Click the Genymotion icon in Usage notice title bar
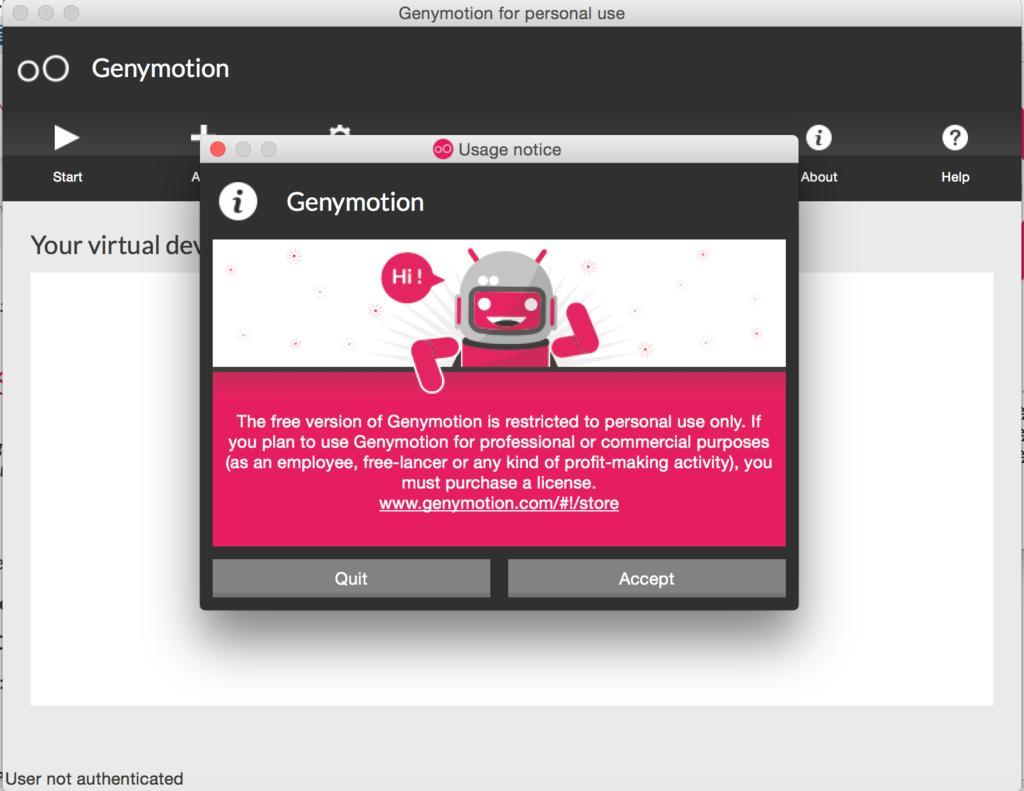Viewport: 1024px width, 791px height. pyautogui.click(x=443, y=149)
